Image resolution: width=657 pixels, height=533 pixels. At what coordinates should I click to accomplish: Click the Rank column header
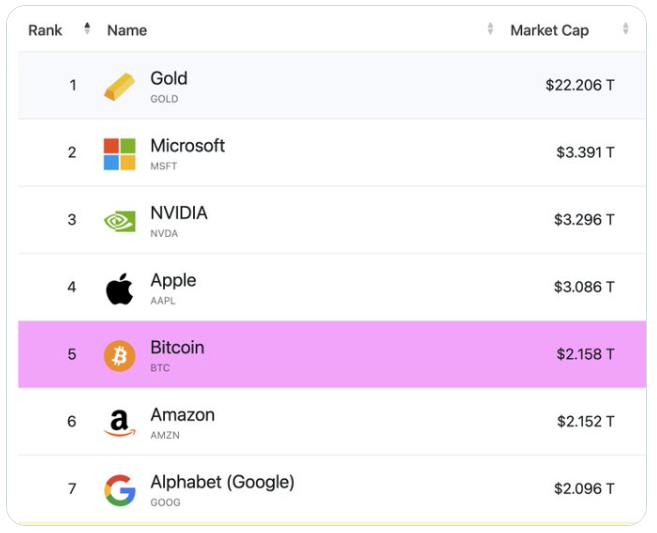[45, 30]
